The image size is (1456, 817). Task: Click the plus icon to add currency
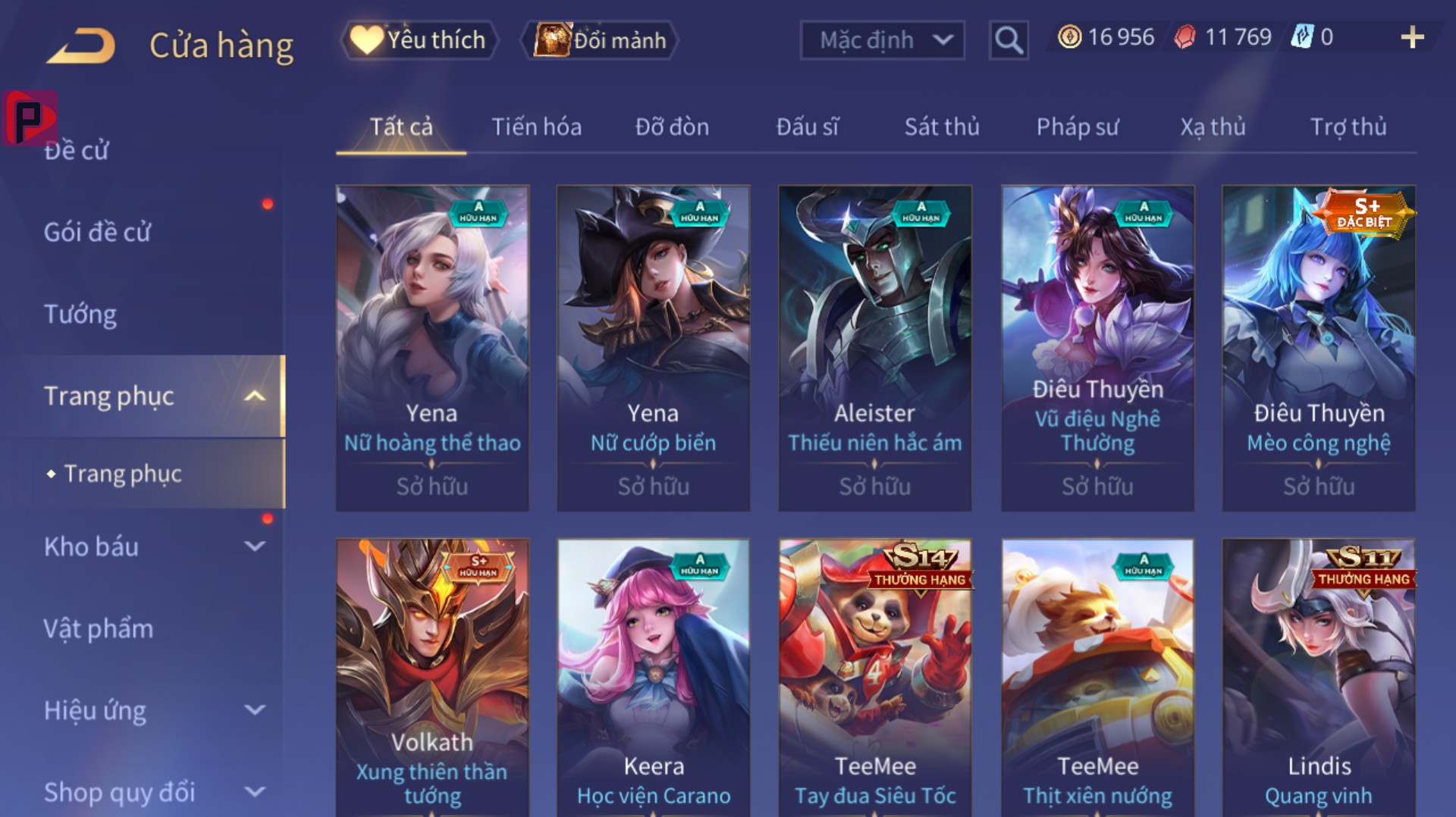click(x=1412, y=37)
